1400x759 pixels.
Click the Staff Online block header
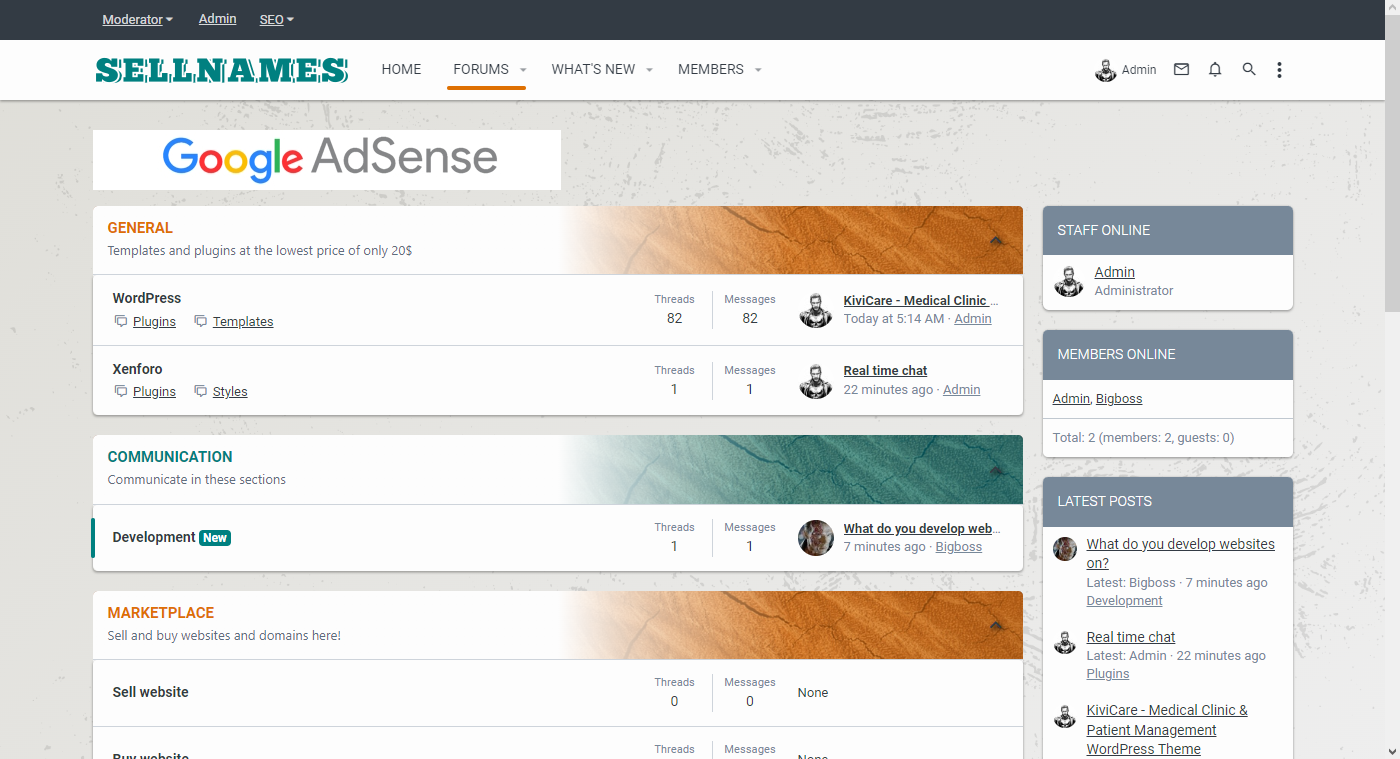(x=1168, y=231)
